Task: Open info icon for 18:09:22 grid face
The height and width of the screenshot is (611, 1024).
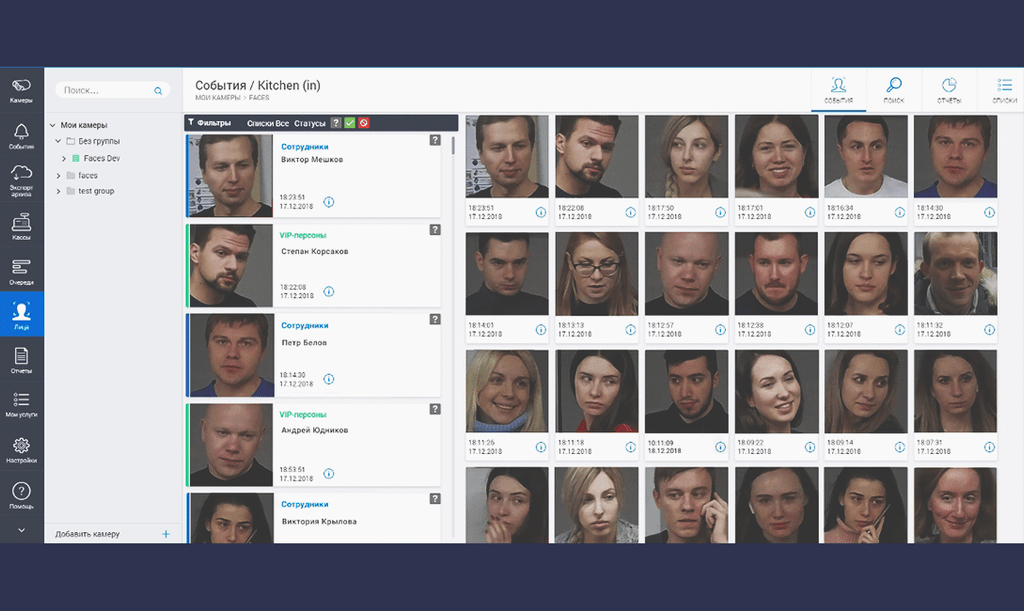Action: [810, 447]
